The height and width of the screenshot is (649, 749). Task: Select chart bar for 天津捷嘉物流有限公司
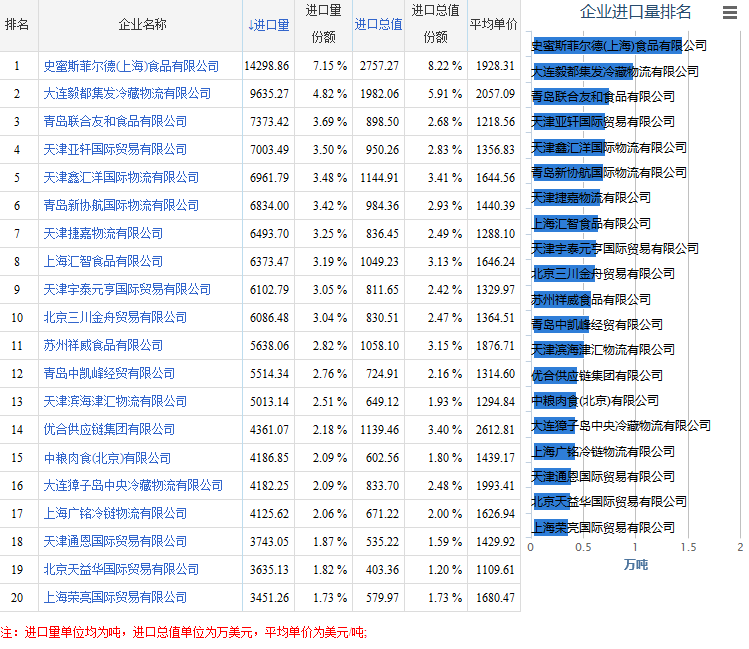pos(567,197)
